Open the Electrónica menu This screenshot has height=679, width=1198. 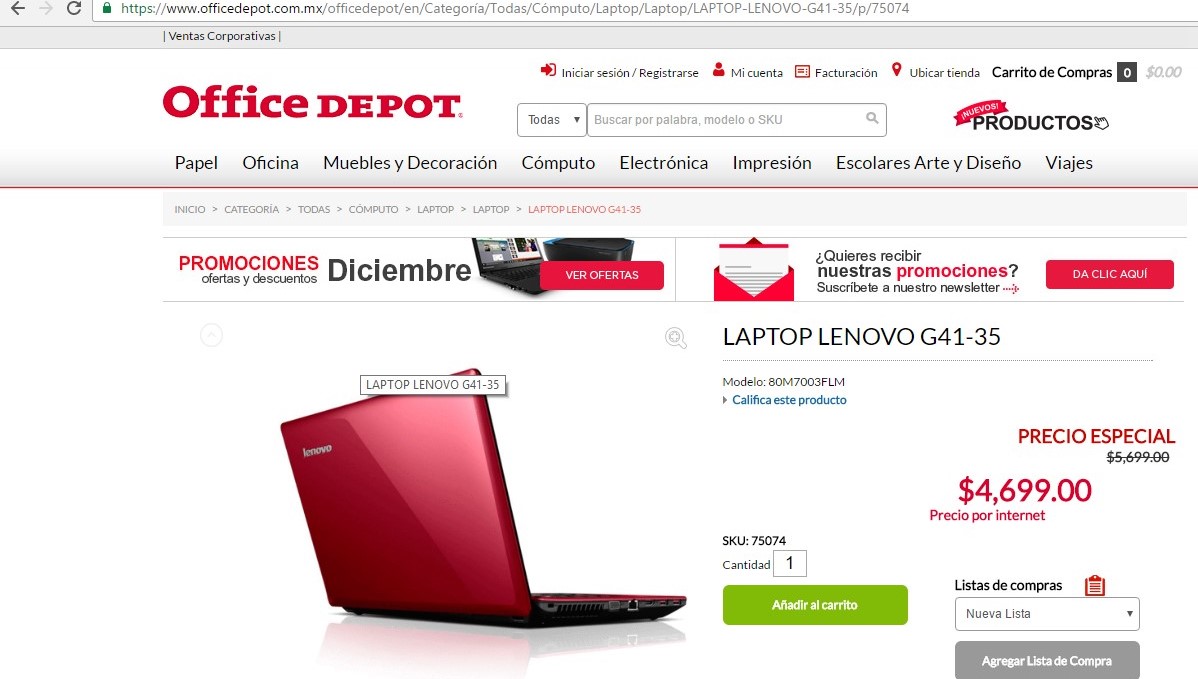(x=663, y=163)
